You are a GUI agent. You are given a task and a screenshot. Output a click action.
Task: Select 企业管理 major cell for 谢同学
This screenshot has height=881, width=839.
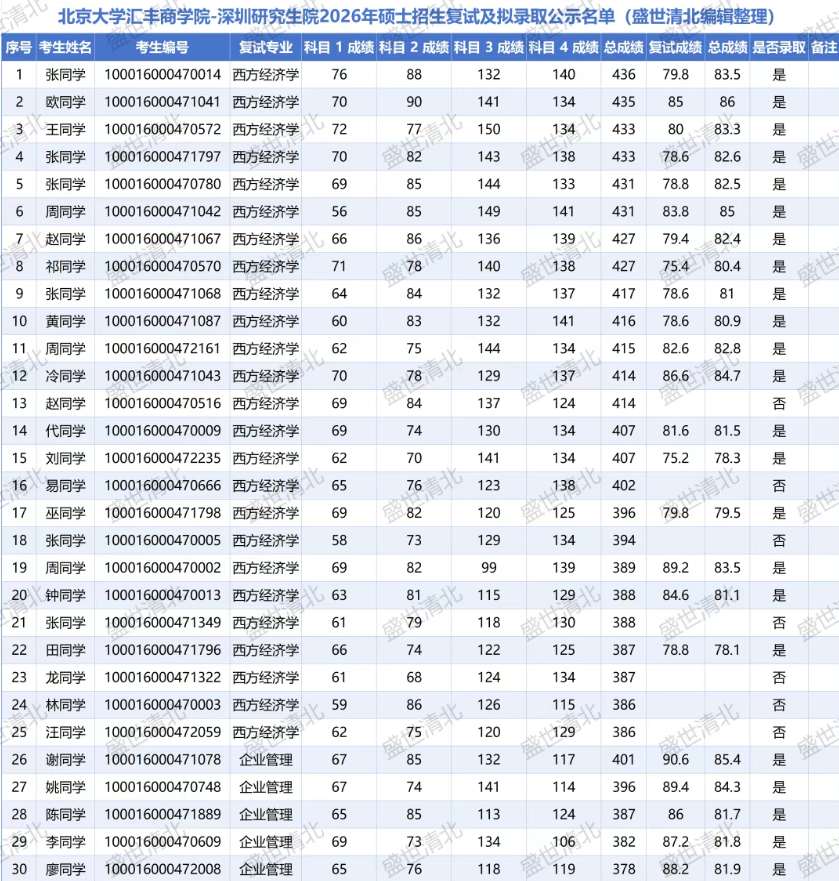point(265,759)
